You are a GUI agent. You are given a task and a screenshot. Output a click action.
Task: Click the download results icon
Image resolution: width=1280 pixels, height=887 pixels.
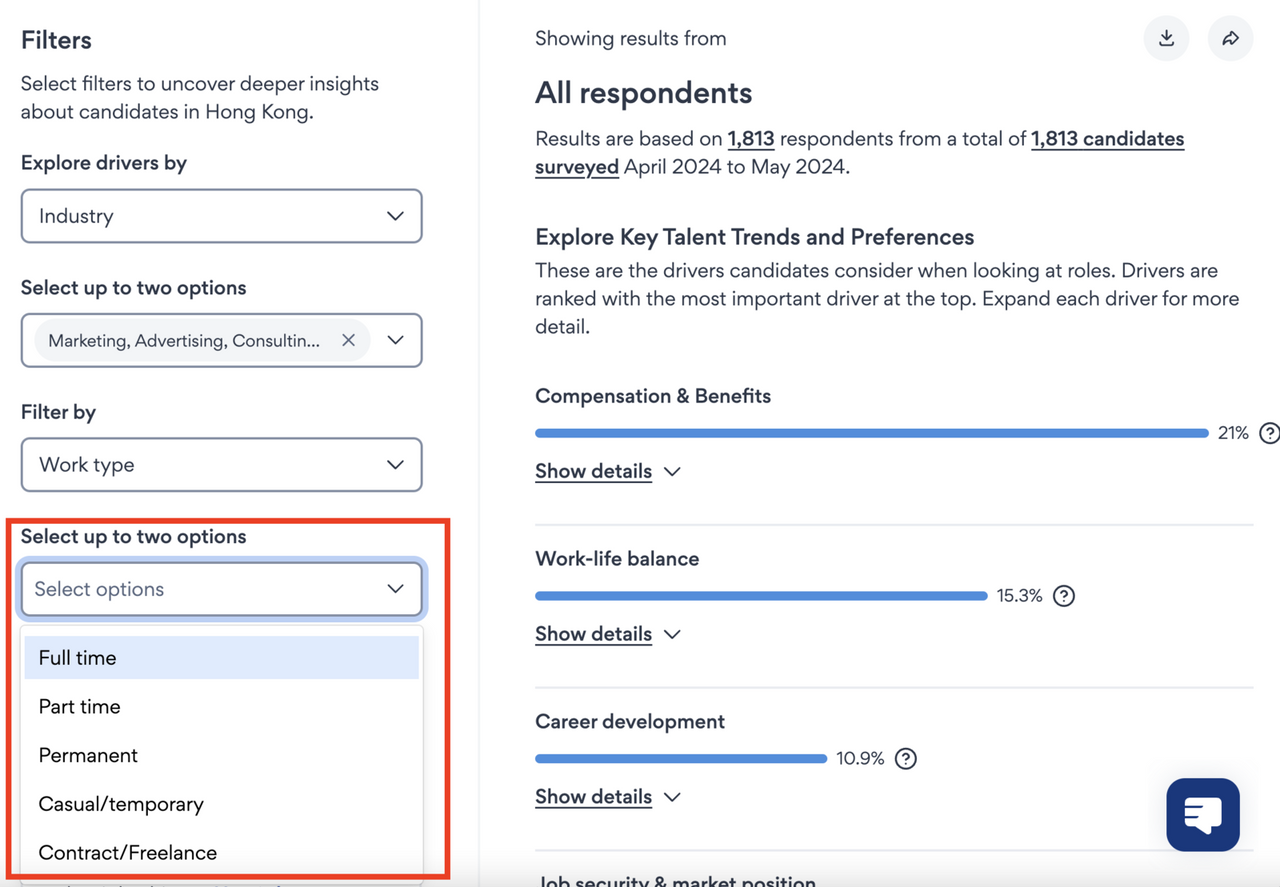[1166, 39]
